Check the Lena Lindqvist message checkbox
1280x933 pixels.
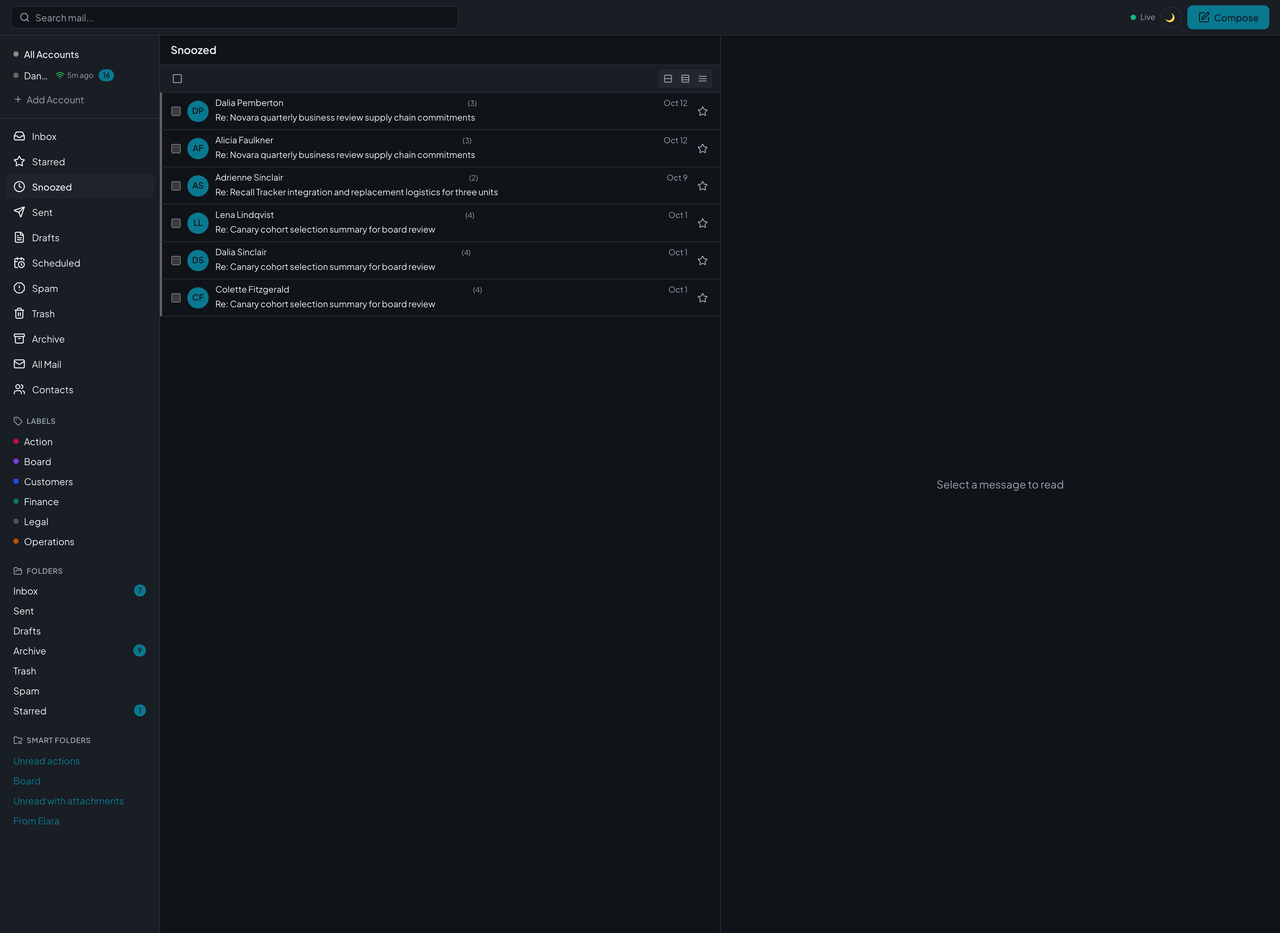[x=176, y=223]
